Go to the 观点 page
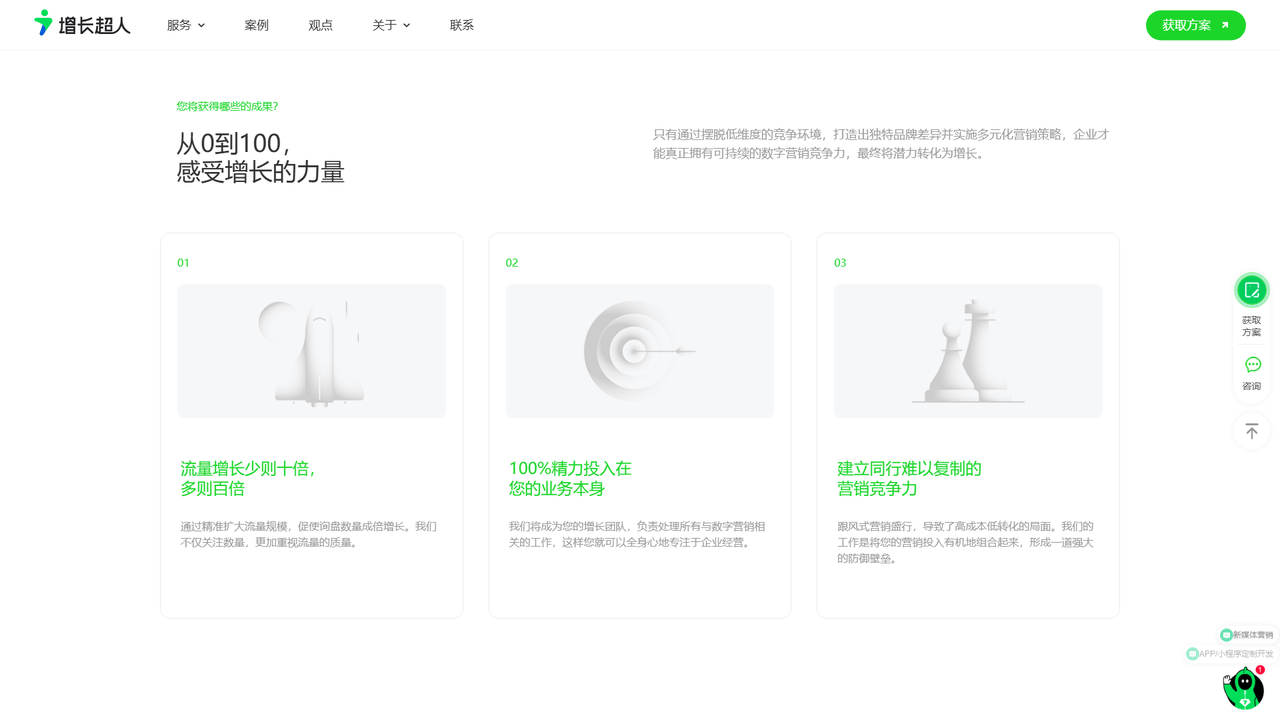1280x720 pixels. pyautogui.click(x=320, y=25)
